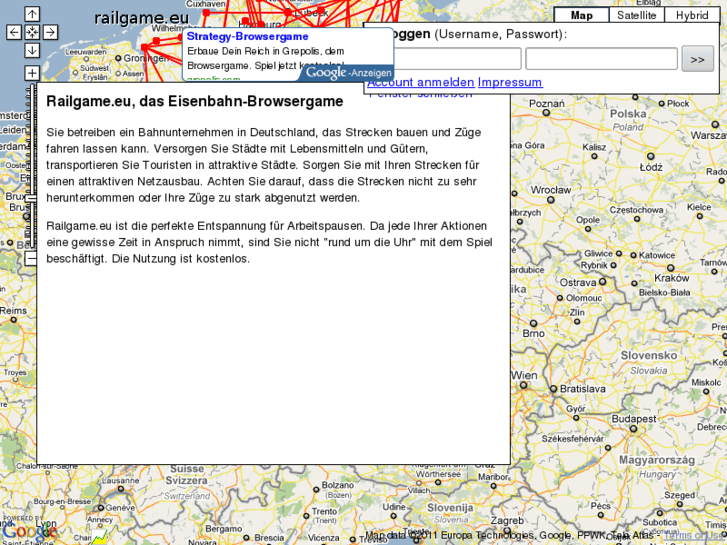The width and height of the screenshot is (727, 545).
Task: Click the Wrocław city label
Action: [551, 190]
